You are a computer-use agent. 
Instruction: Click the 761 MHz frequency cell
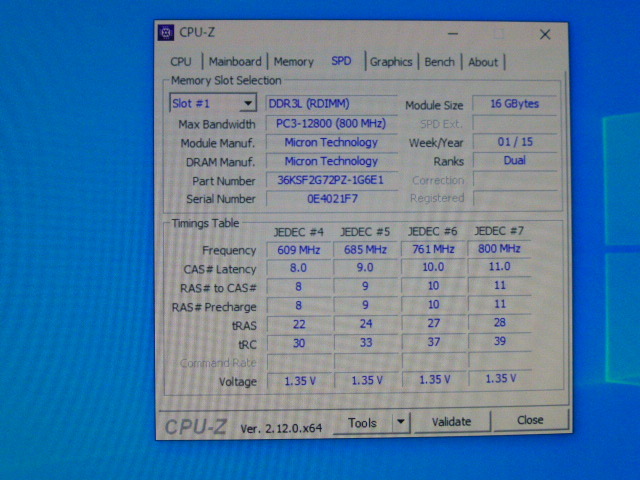point(433,249)
